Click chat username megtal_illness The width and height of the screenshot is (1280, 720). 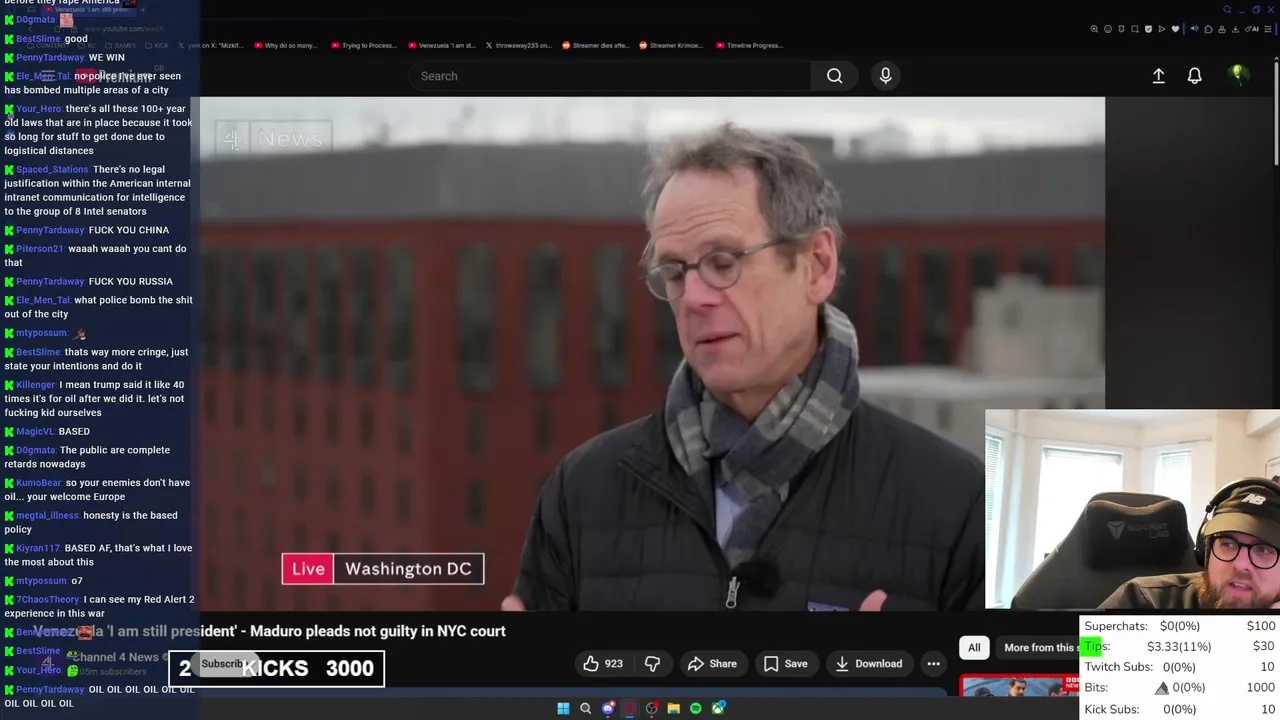coord(47,515)
